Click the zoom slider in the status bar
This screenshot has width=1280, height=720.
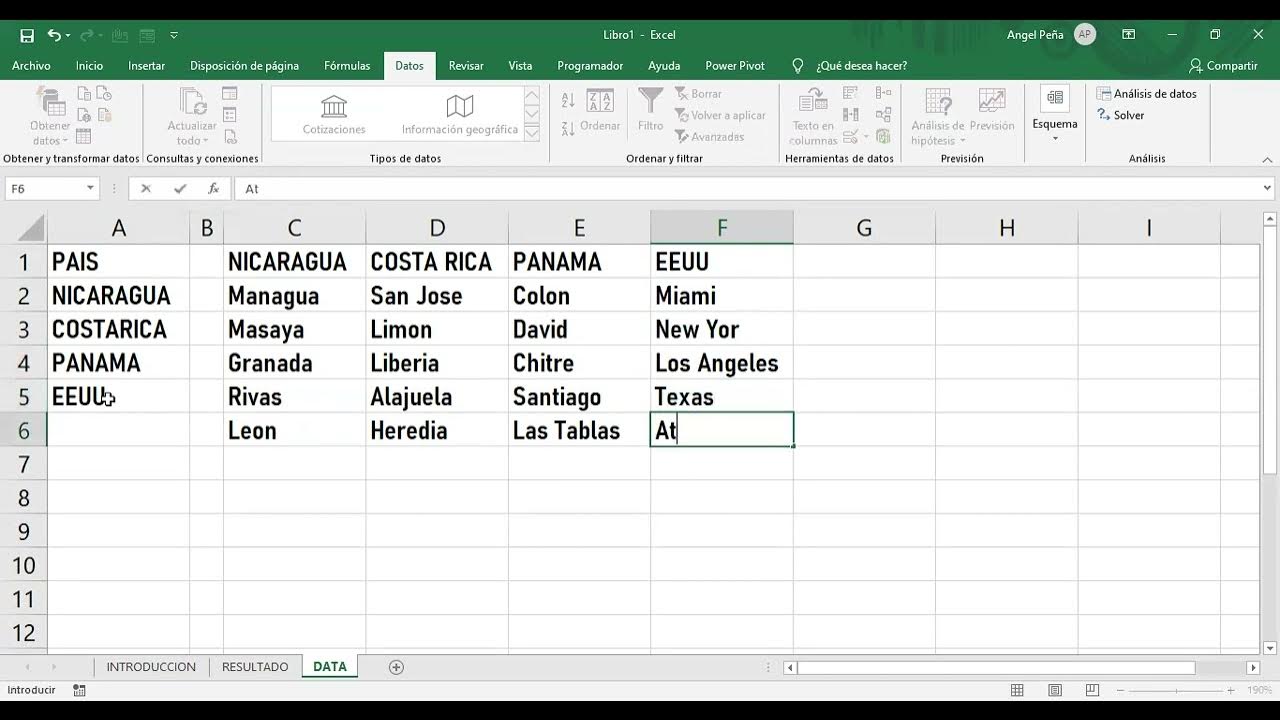point(1175,690)
